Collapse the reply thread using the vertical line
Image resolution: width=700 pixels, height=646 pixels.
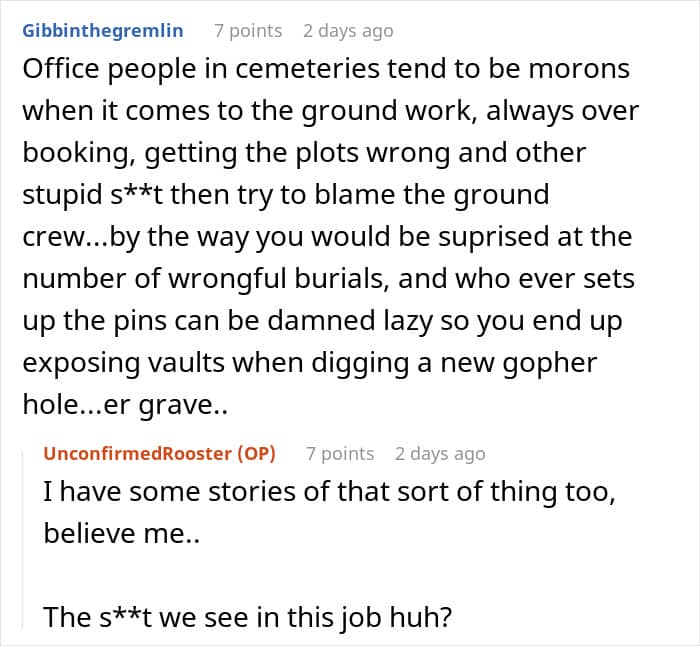pyautogui.click(x=23, y=539)
